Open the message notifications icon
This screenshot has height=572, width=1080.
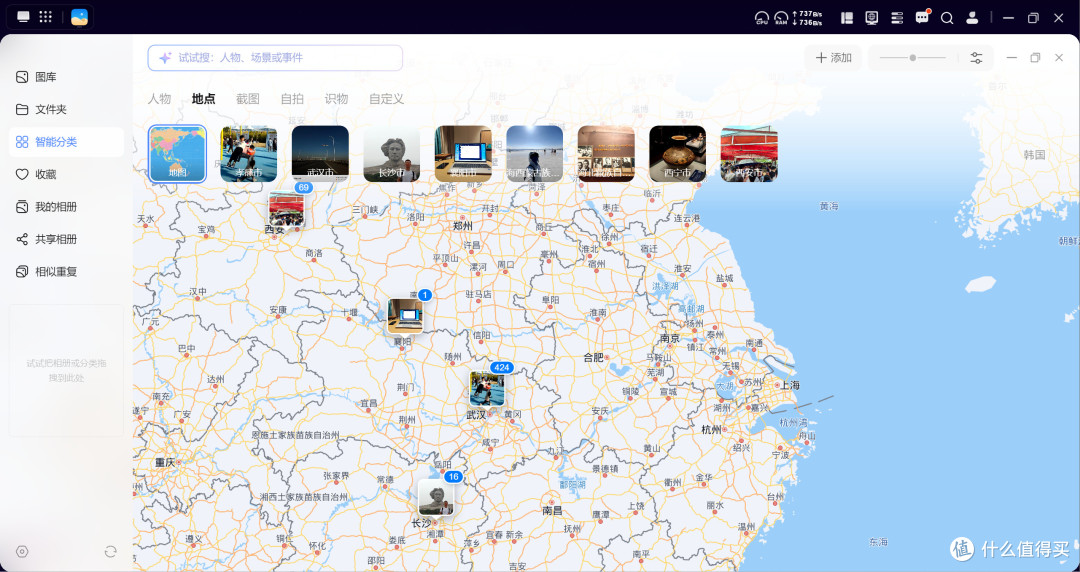(x=922, y=17)
